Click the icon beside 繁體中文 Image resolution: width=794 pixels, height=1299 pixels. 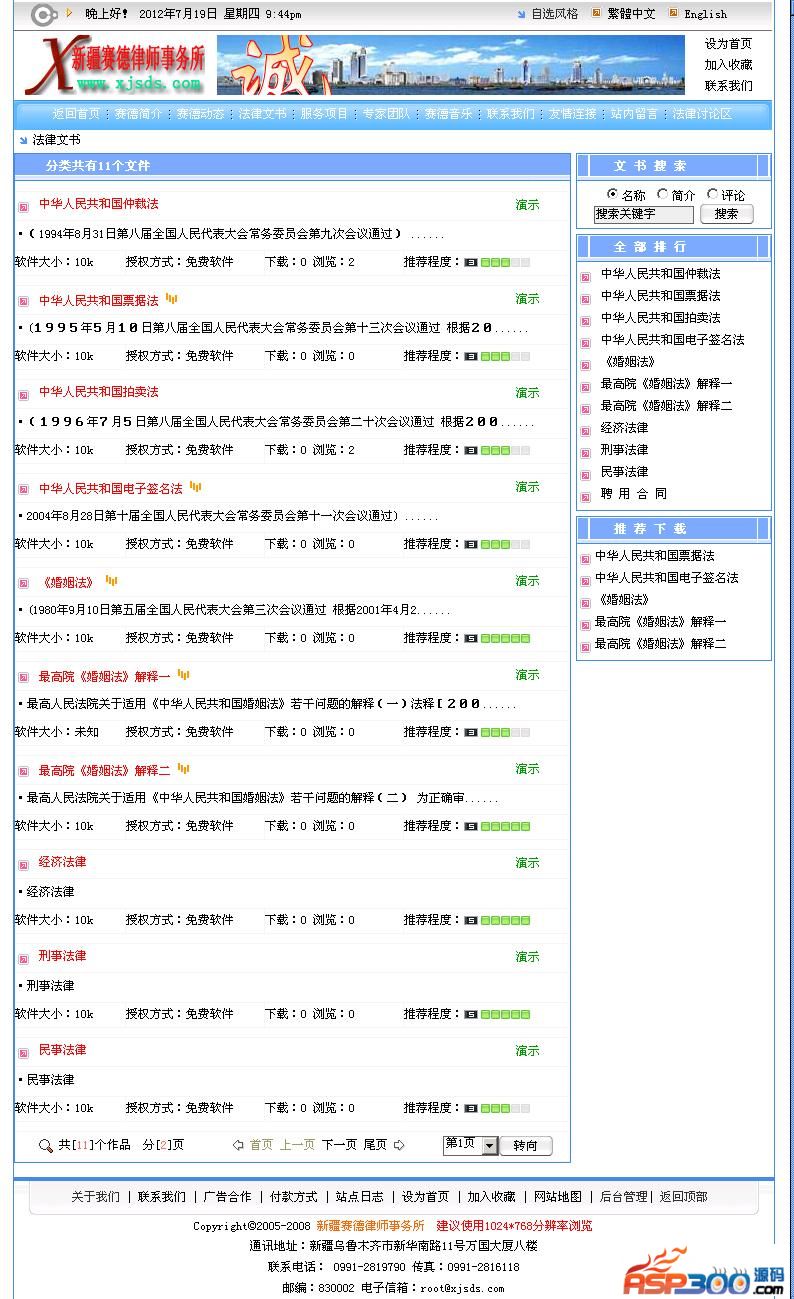click(597, 13)
